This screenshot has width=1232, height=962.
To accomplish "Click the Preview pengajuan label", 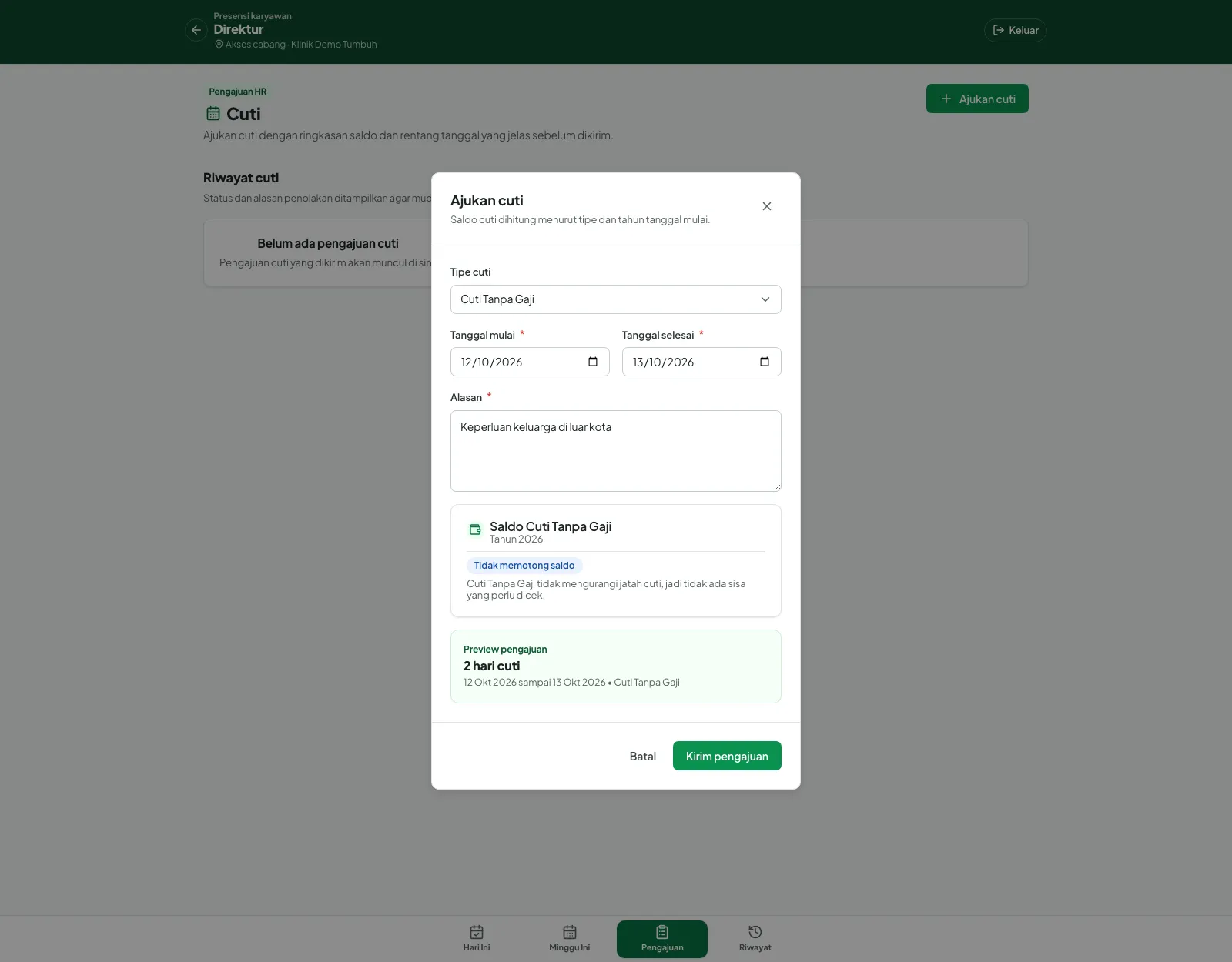I will pos(505,649).
